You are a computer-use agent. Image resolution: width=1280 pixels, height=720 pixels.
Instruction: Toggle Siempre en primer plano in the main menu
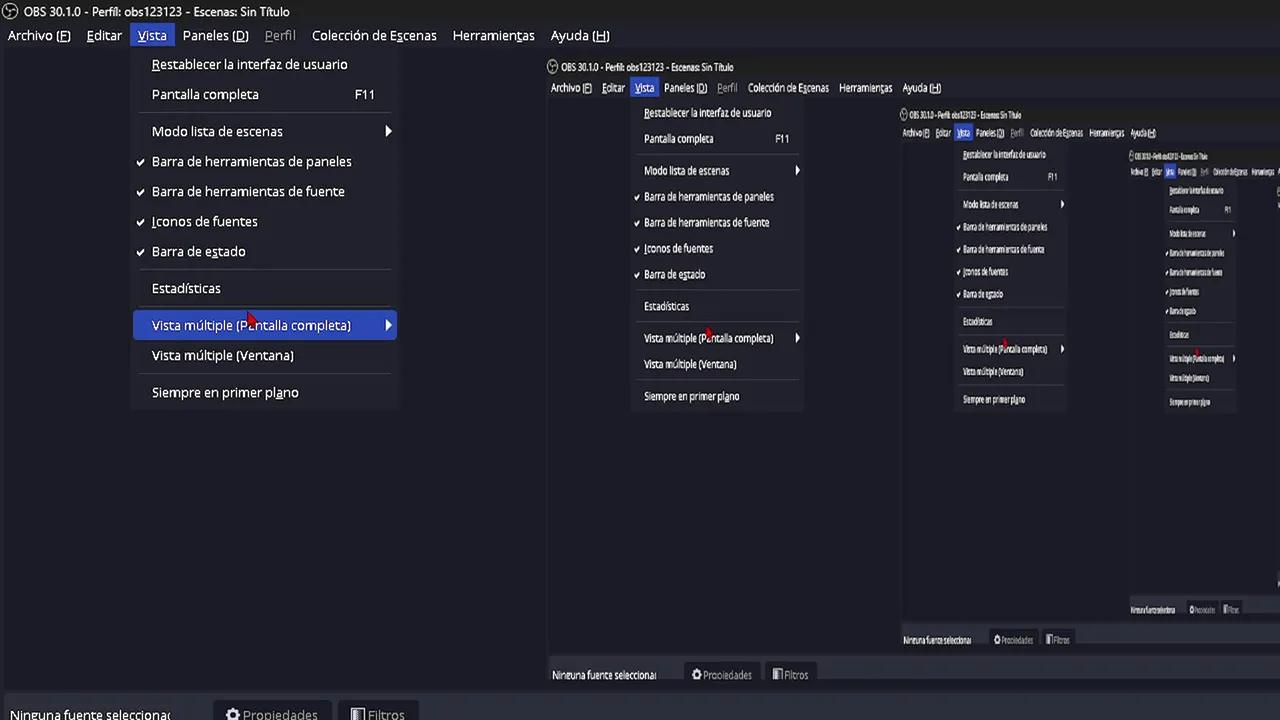(225, 392)
